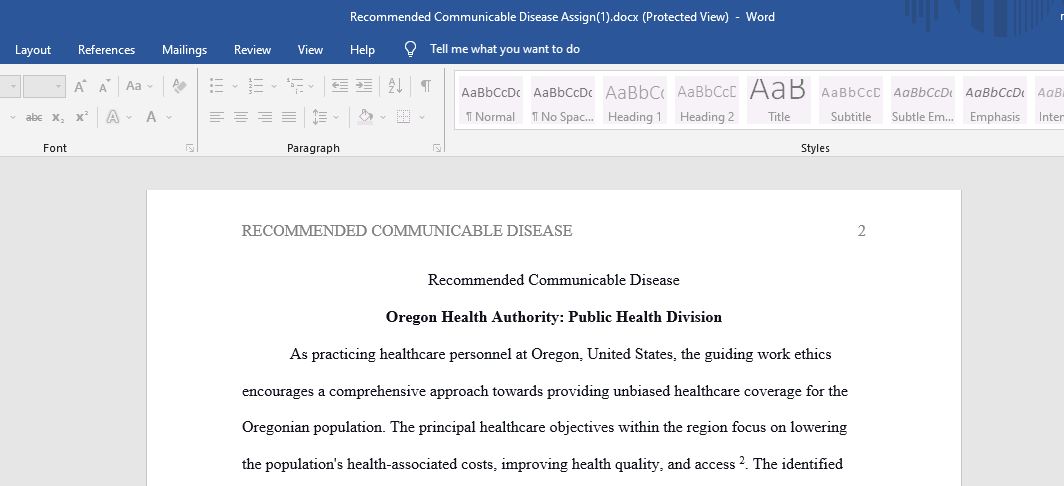Viewport: 1064px width, 486px height.
Task: Show paragraph marks with the pilcrow icon
Action: pos(425,86)
